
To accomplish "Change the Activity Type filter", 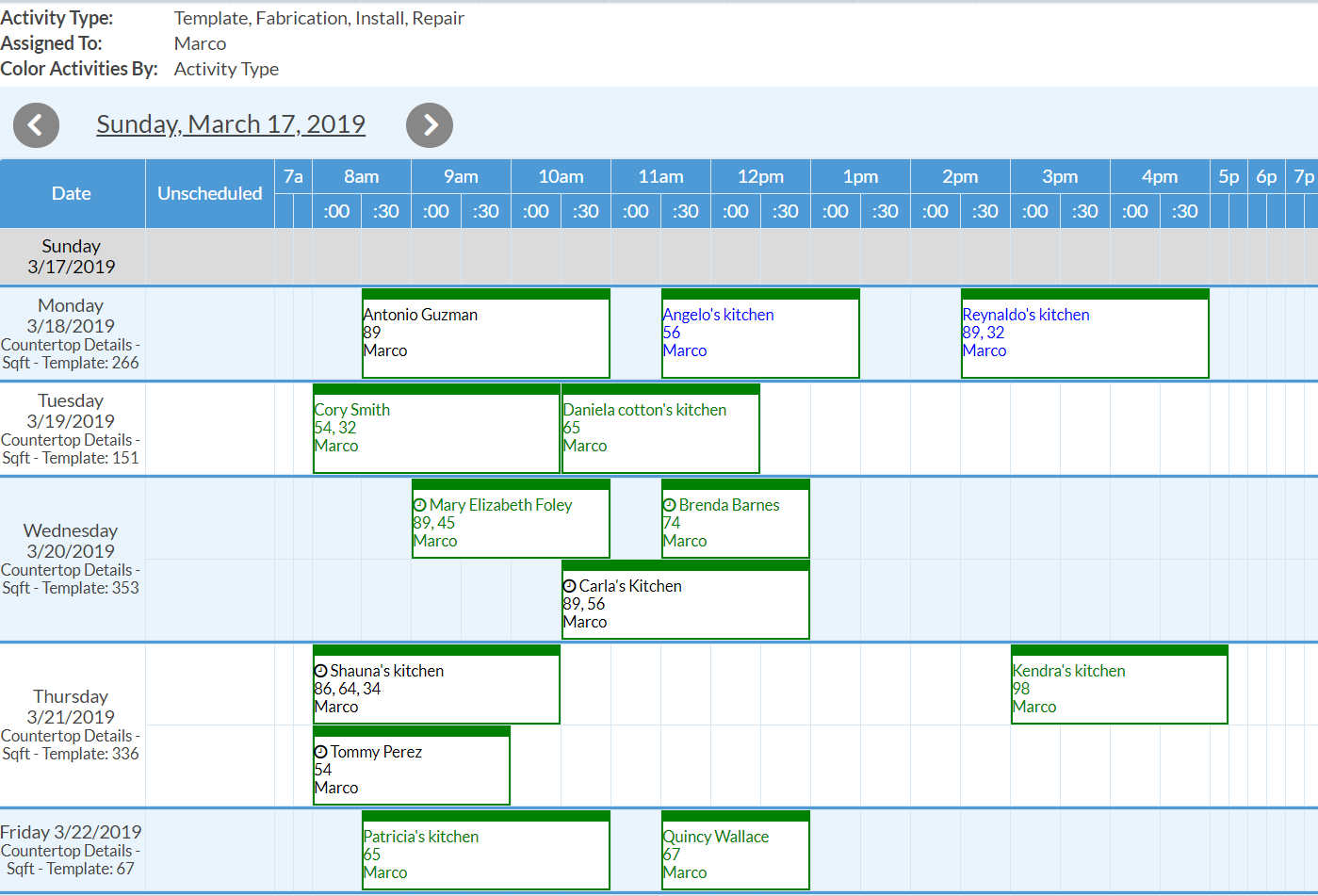I will pos(317,18).
